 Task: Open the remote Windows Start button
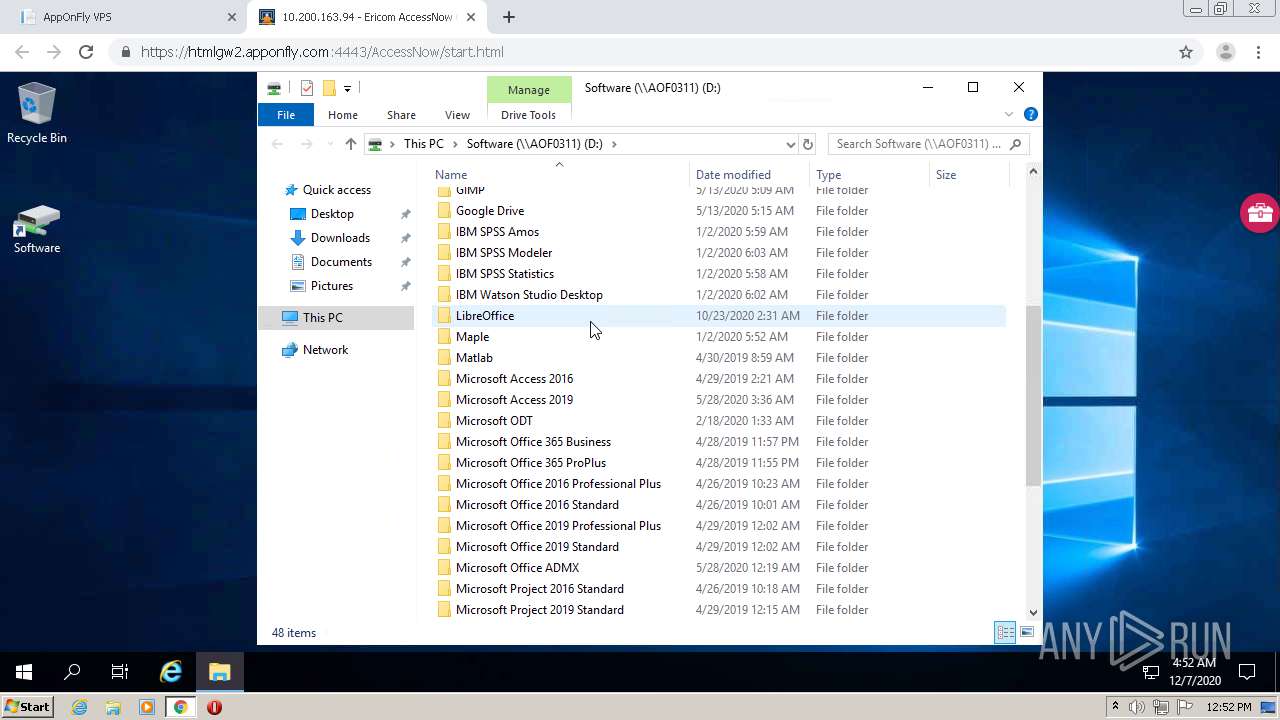(x=24, y=672)
